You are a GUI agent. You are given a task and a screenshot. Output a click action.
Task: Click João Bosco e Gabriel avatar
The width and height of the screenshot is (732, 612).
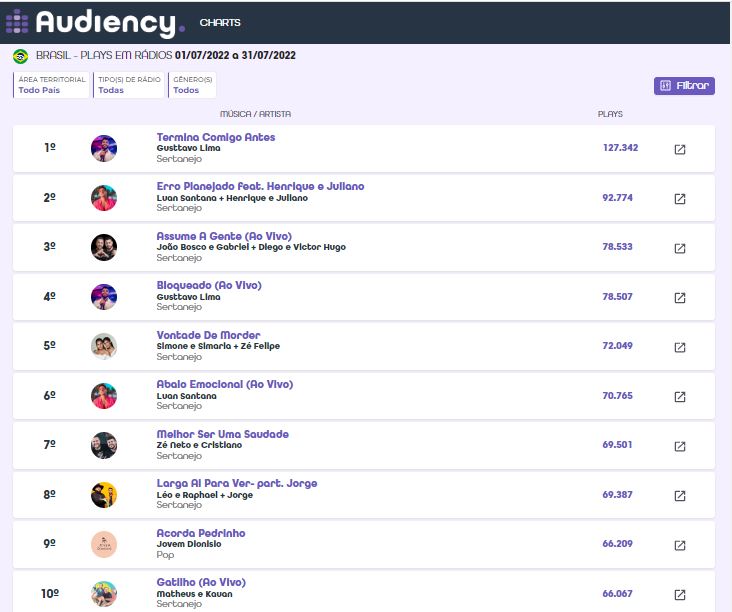tap(104, 247)
